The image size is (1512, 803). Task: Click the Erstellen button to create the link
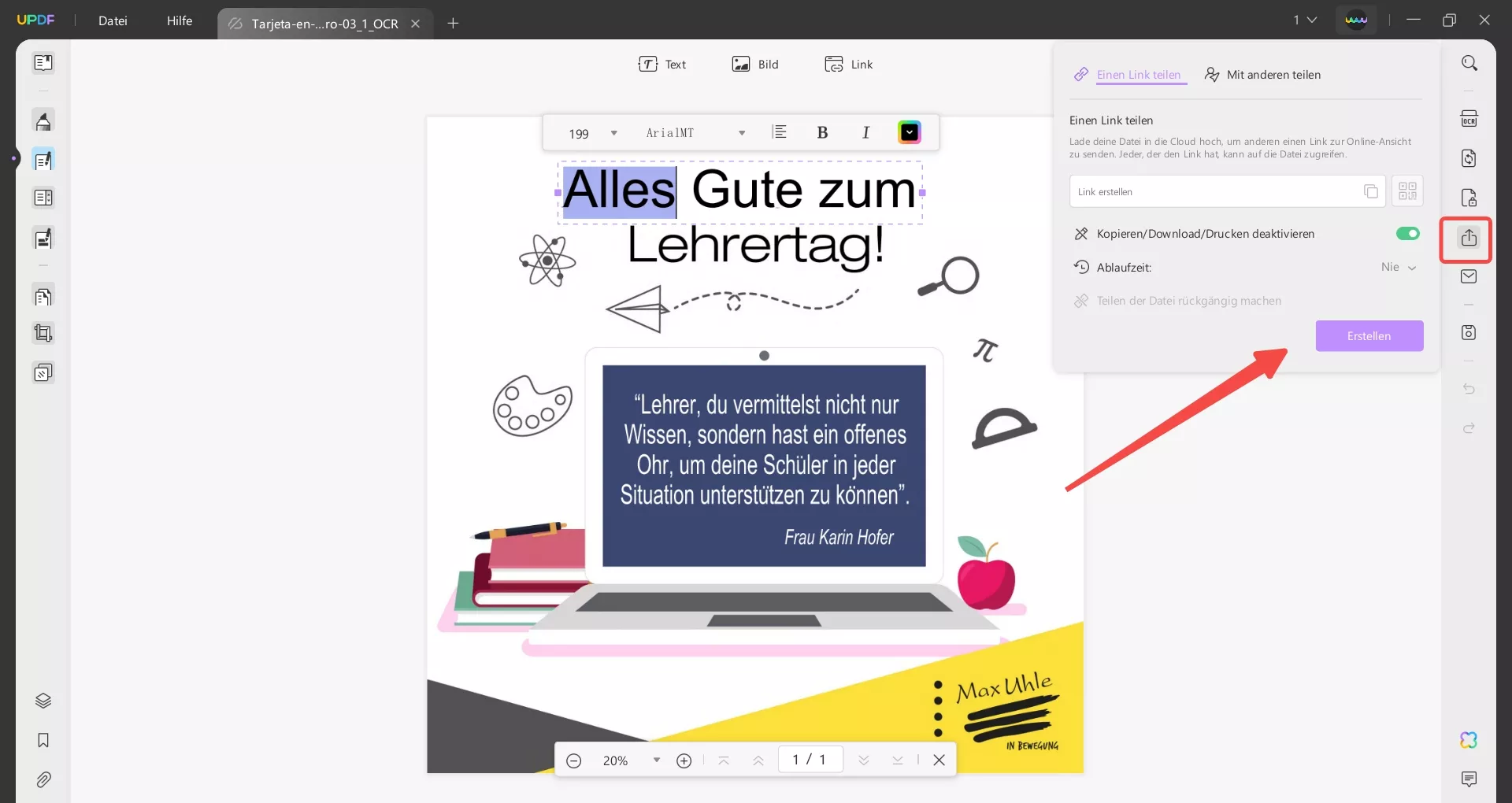click(1369, 336)
